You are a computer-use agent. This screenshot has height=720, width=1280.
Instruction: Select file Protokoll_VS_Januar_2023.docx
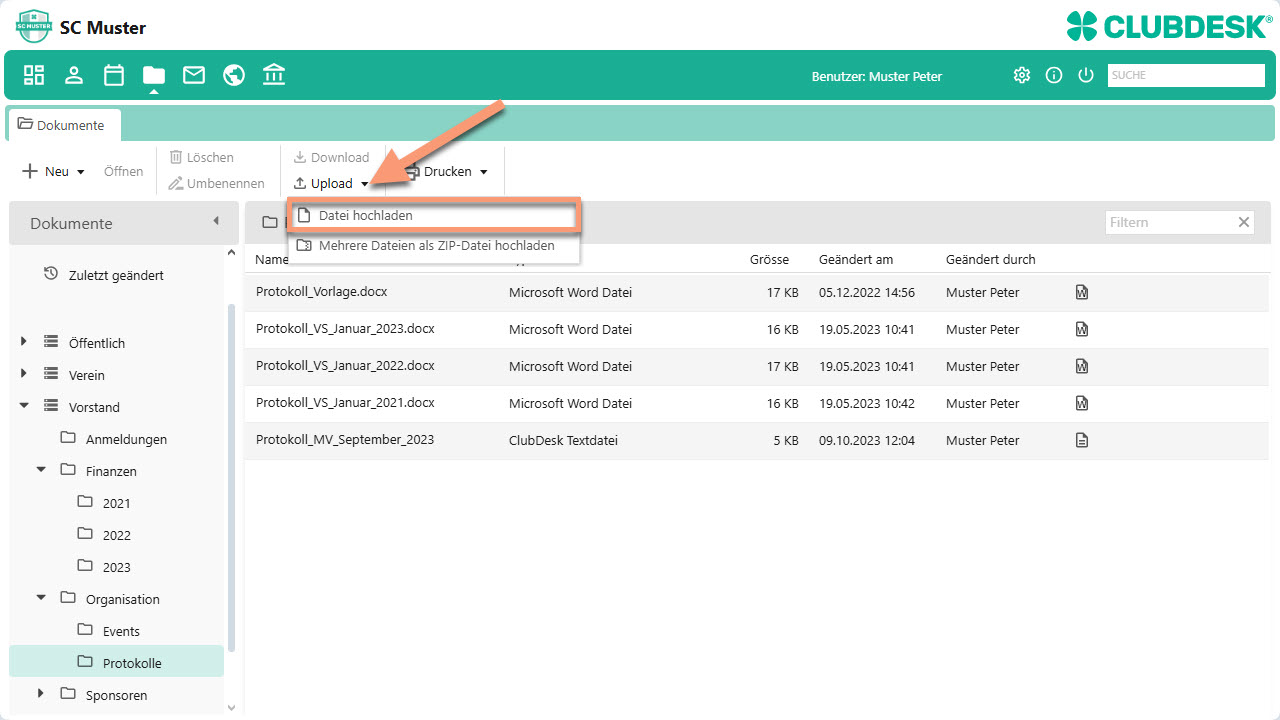[x=345, y=329]
